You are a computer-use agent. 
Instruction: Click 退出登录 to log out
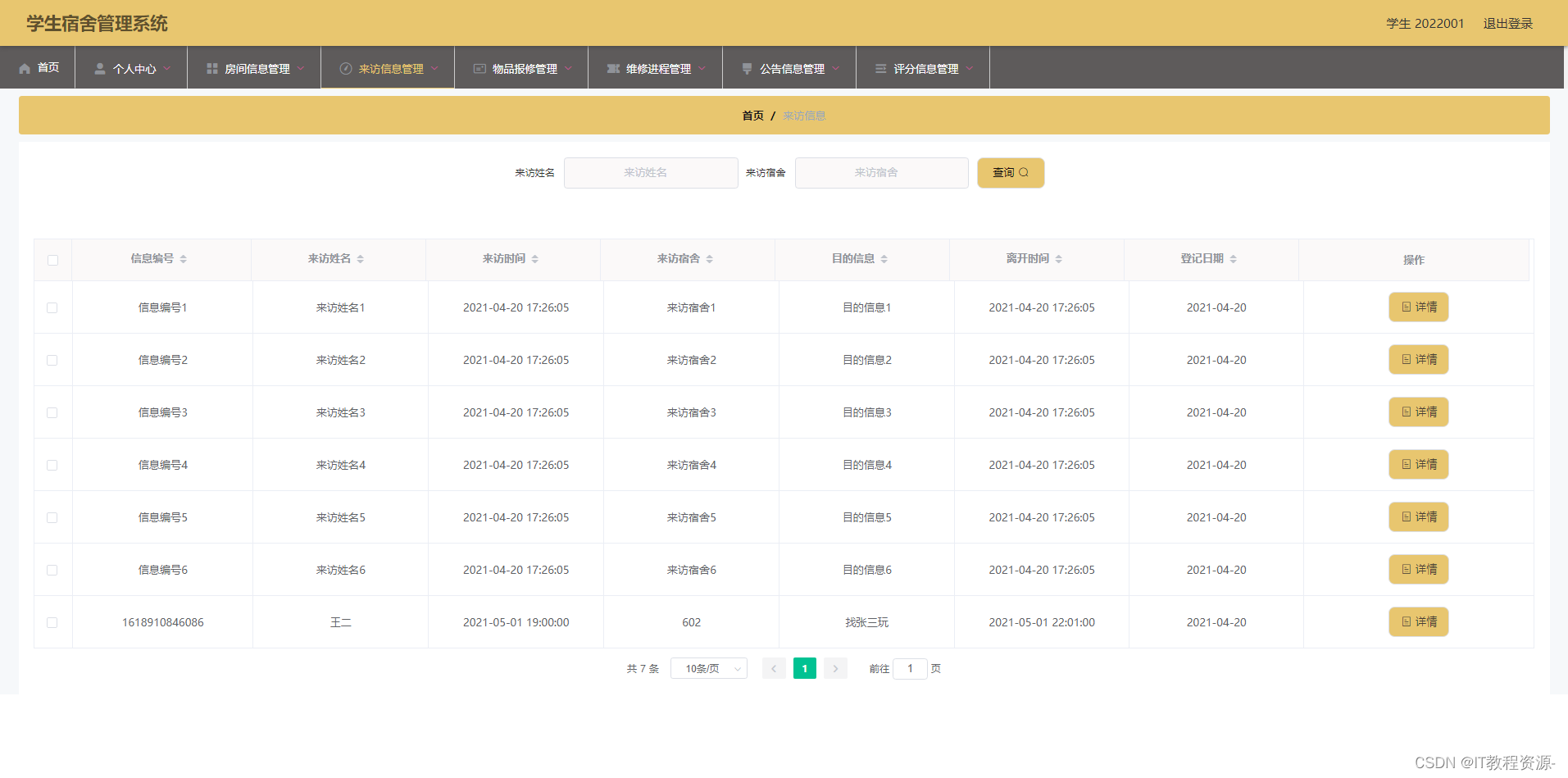tap(1507, 24)
